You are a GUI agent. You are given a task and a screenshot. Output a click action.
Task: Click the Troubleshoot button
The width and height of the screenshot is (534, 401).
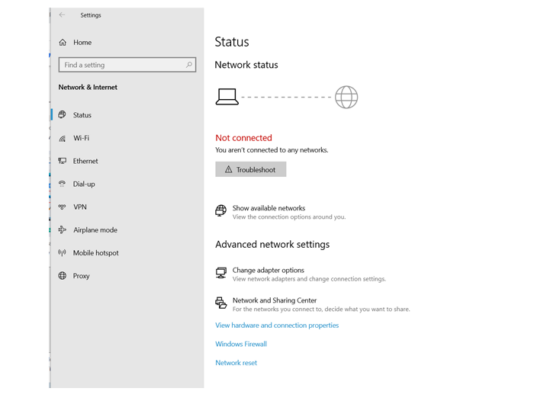click(251, 169)
